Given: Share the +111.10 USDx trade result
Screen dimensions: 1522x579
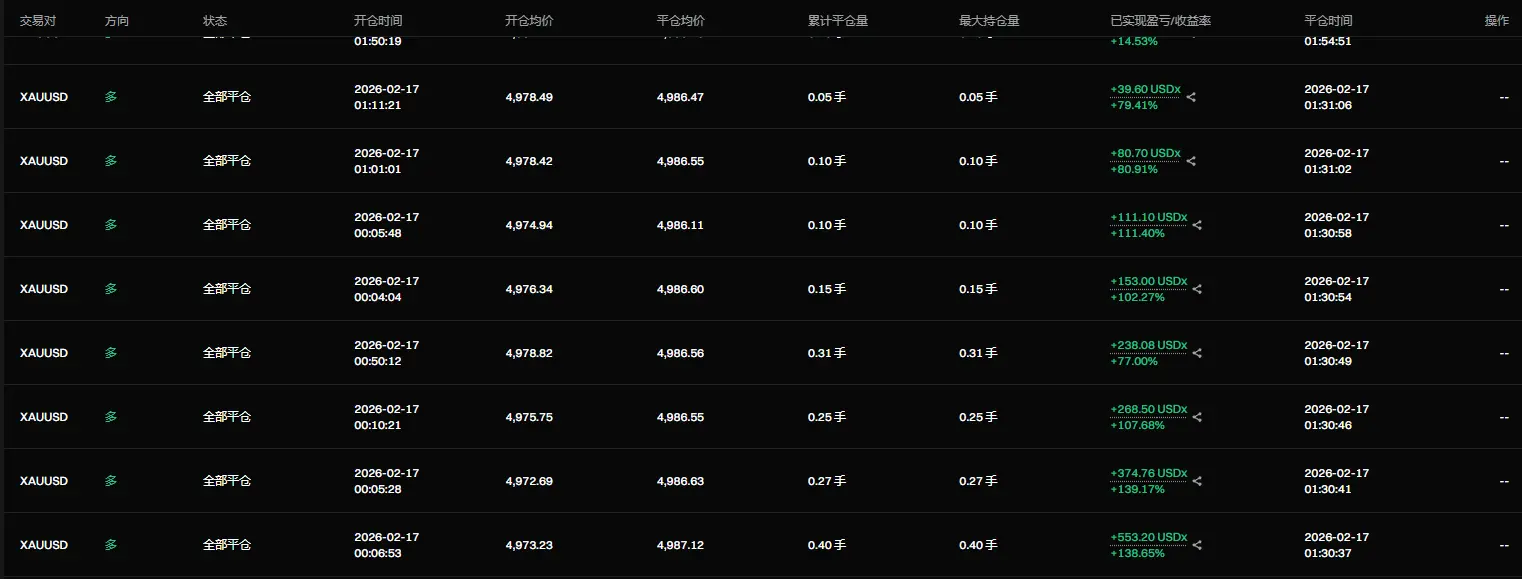Looking at the screenshot, I should 1197,225.
